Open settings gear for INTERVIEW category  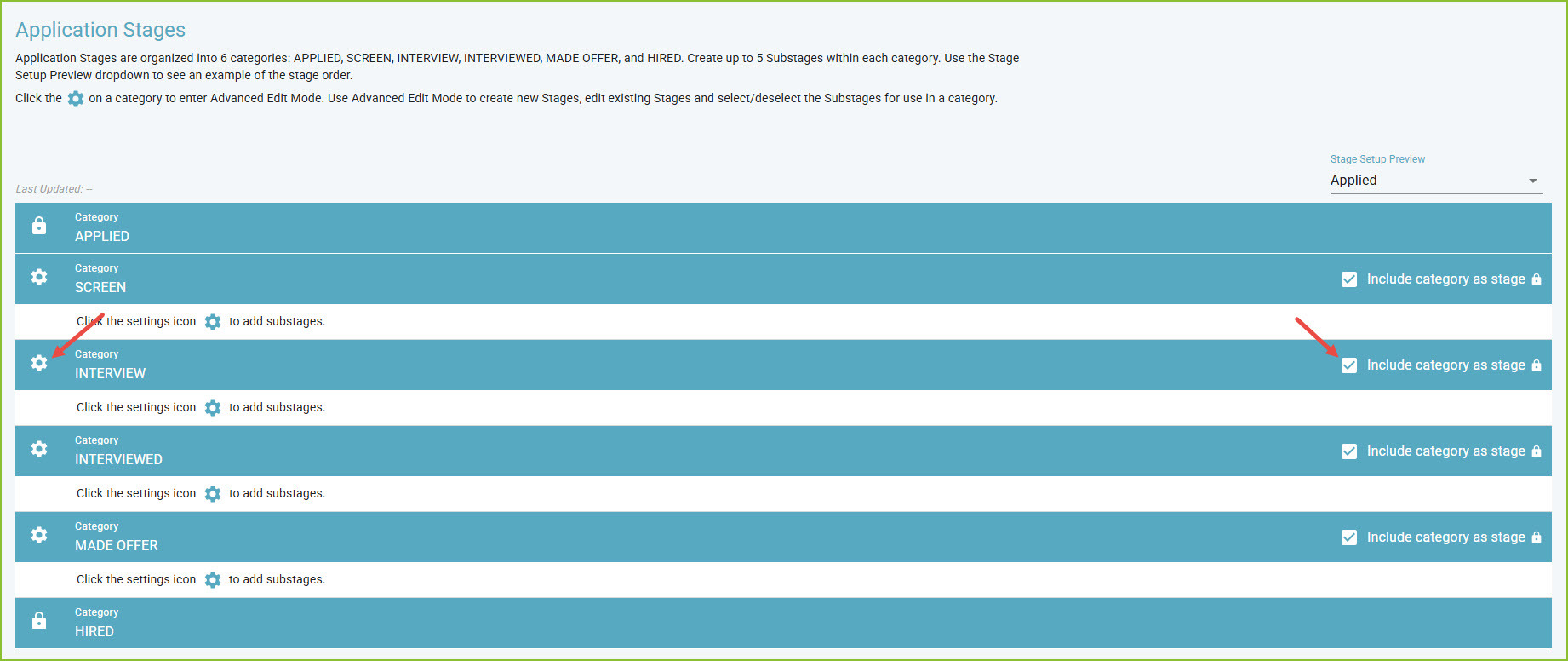pos(39,363)
